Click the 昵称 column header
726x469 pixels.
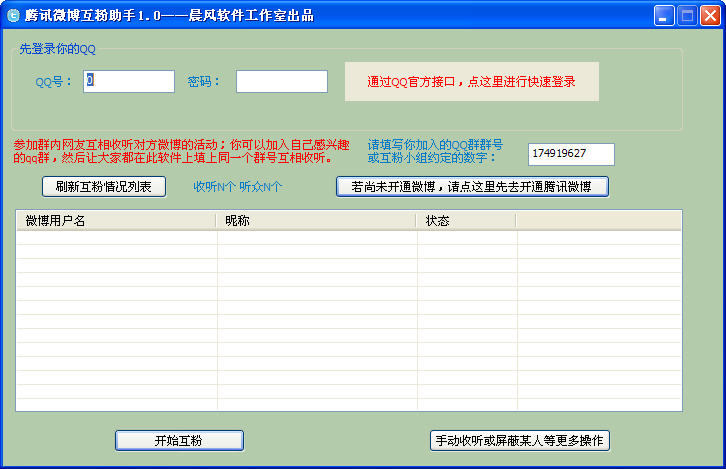pyautogui.click(x=316, y=220)
